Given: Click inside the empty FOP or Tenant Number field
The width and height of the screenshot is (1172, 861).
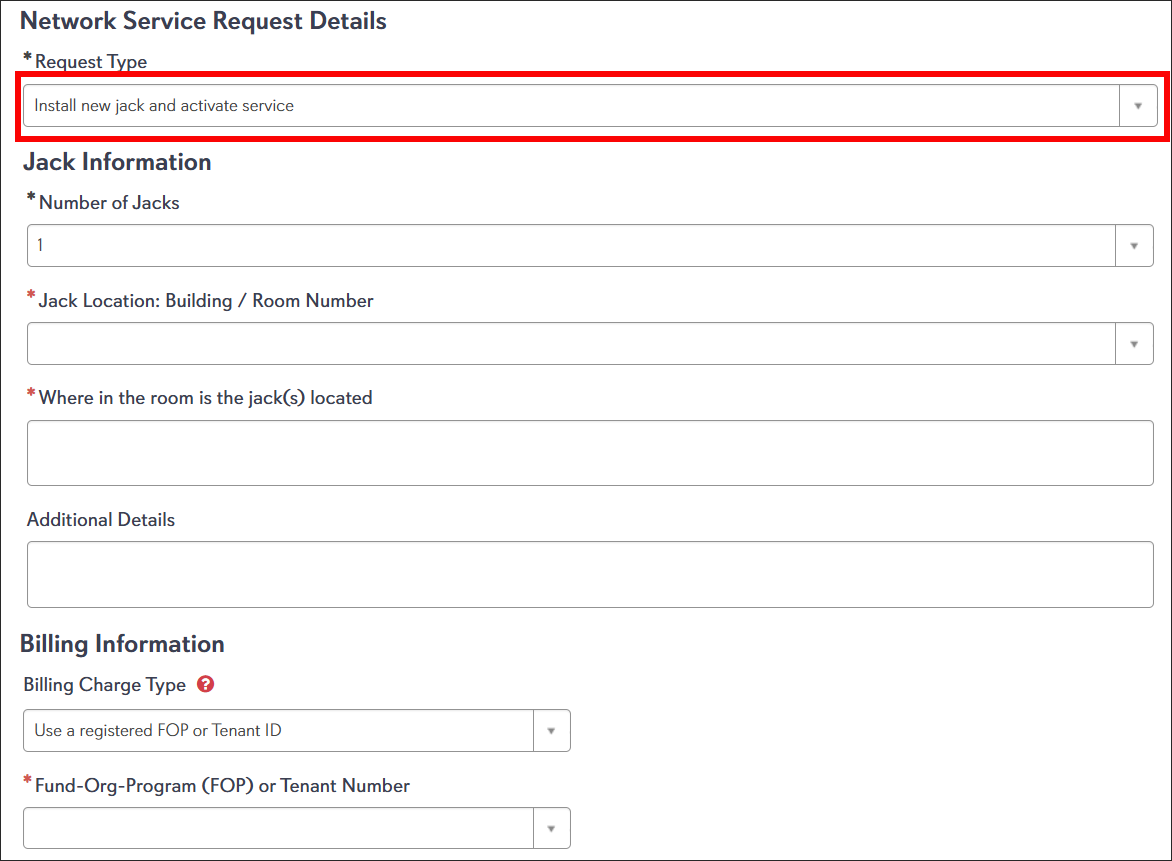Looking at the screenshot, I should coord(278,828).
